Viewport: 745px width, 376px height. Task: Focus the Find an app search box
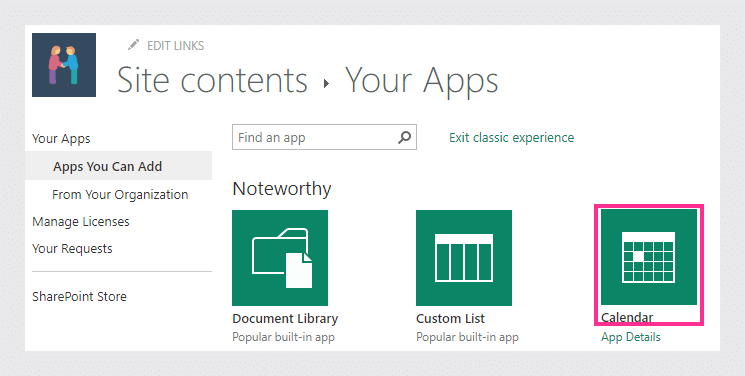point(324,137)
